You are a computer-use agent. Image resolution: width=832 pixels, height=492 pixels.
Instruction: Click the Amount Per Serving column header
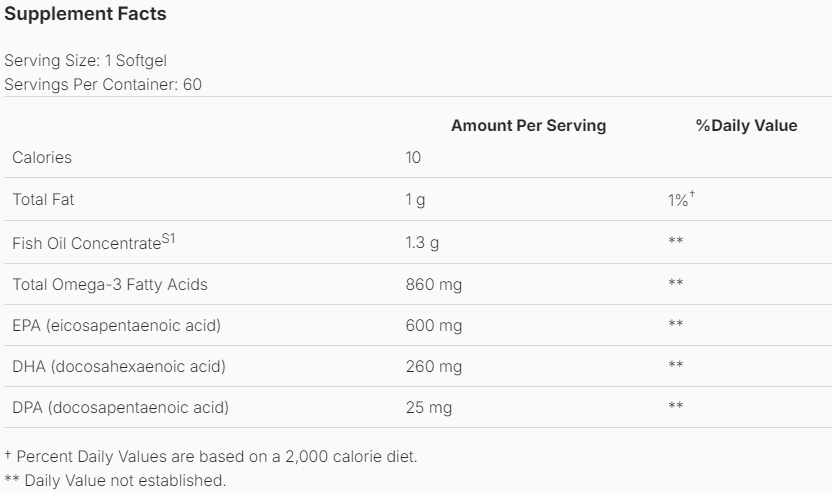click(x=528, y=126)
